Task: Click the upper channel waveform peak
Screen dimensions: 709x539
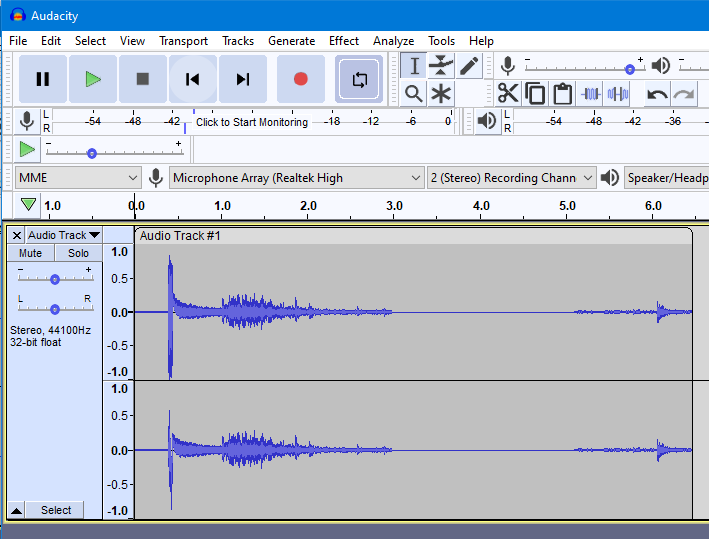Action: click(x=170, y=317)
